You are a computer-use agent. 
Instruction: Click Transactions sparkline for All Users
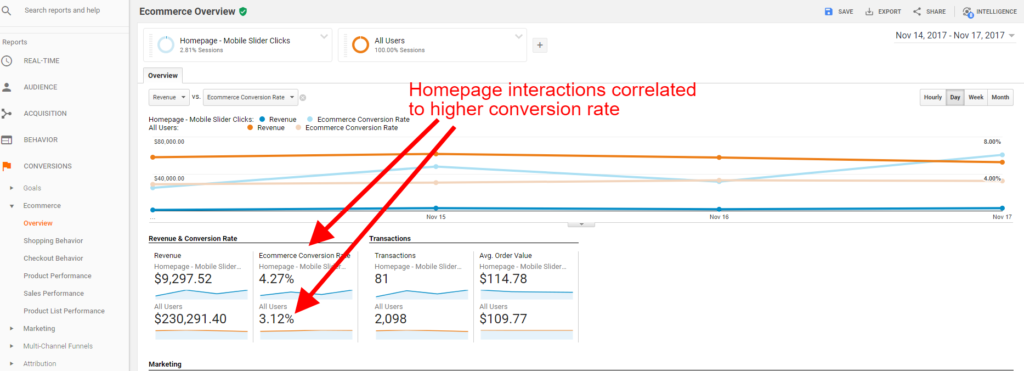(x=422, y=333)
